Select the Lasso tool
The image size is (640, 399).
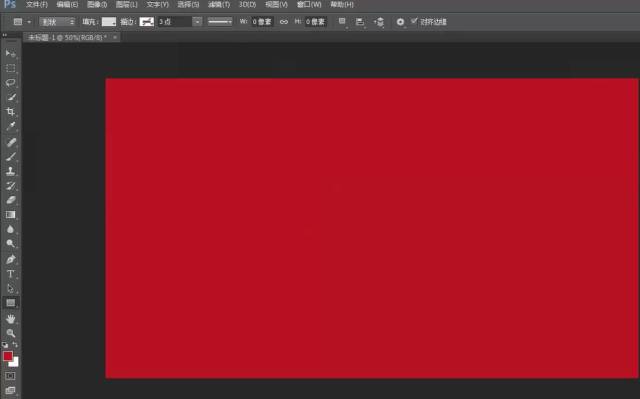click(11, 83)
